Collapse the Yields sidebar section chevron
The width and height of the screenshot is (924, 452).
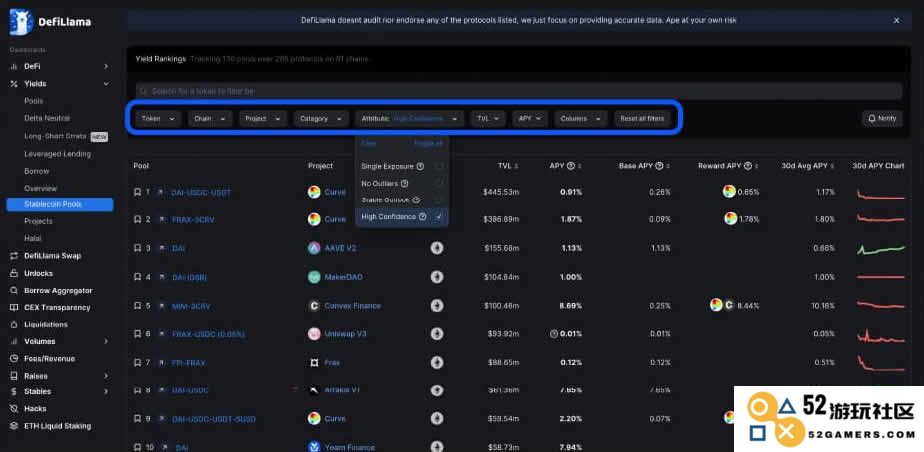[x=106, y=84]
